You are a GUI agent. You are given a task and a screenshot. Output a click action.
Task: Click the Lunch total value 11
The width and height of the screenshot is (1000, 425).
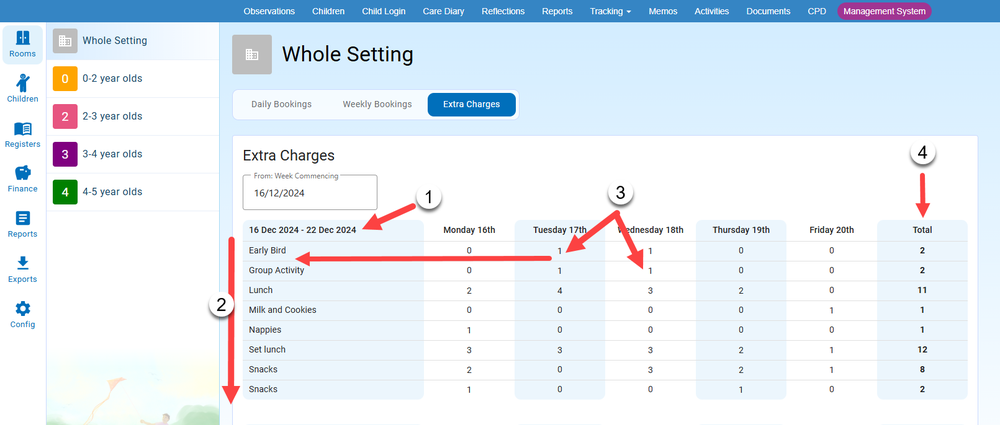(x=922, y=290)
